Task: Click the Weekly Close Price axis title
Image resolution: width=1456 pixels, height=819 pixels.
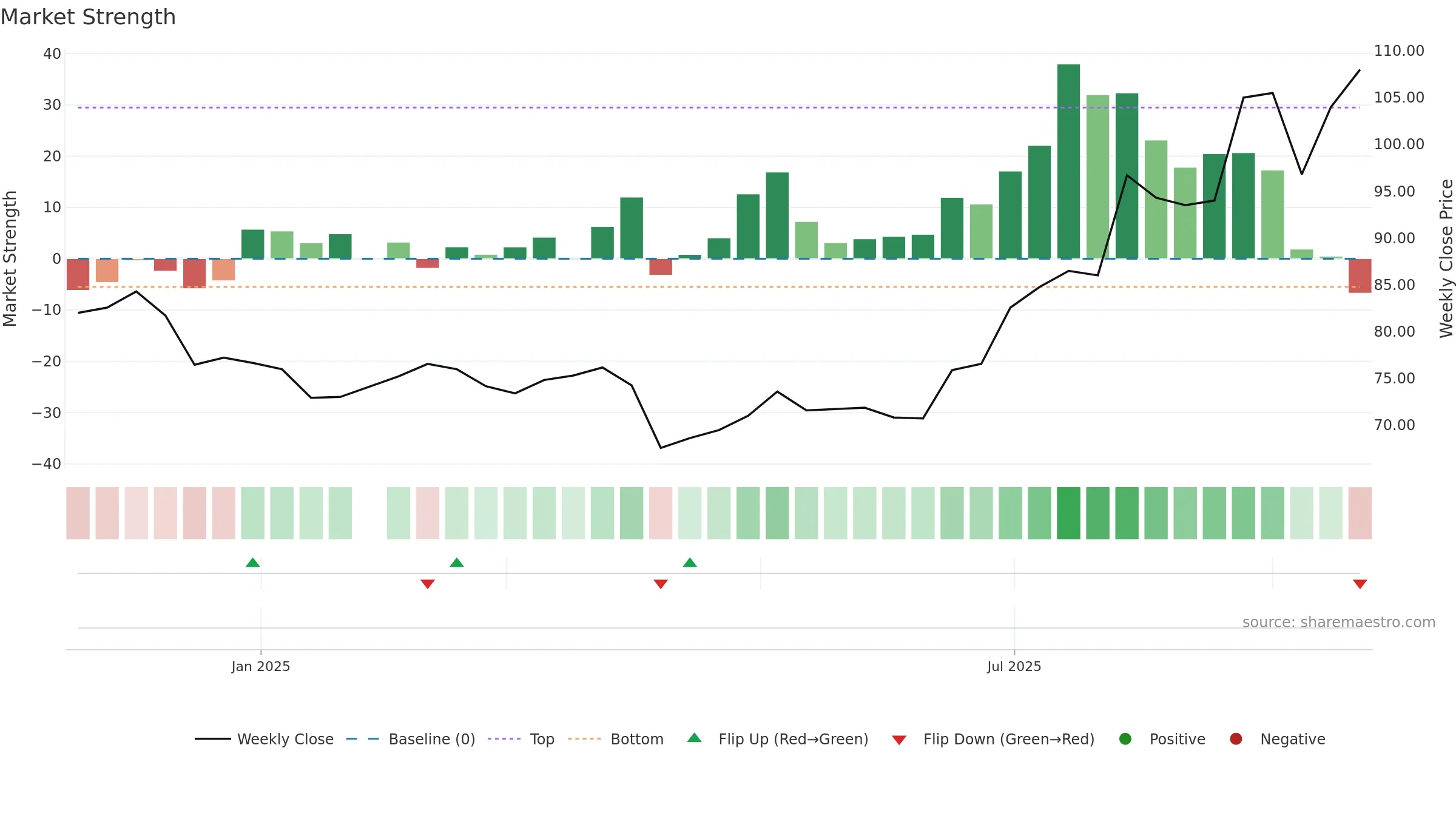Action: click(x=1446, y=258)
